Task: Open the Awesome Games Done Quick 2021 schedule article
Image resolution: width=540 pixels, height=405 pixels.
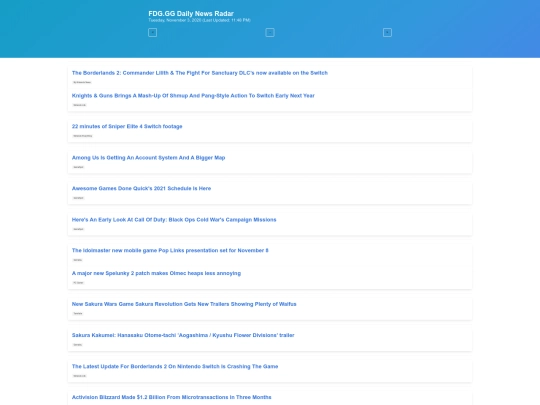Action: click(x=141, y=188)
